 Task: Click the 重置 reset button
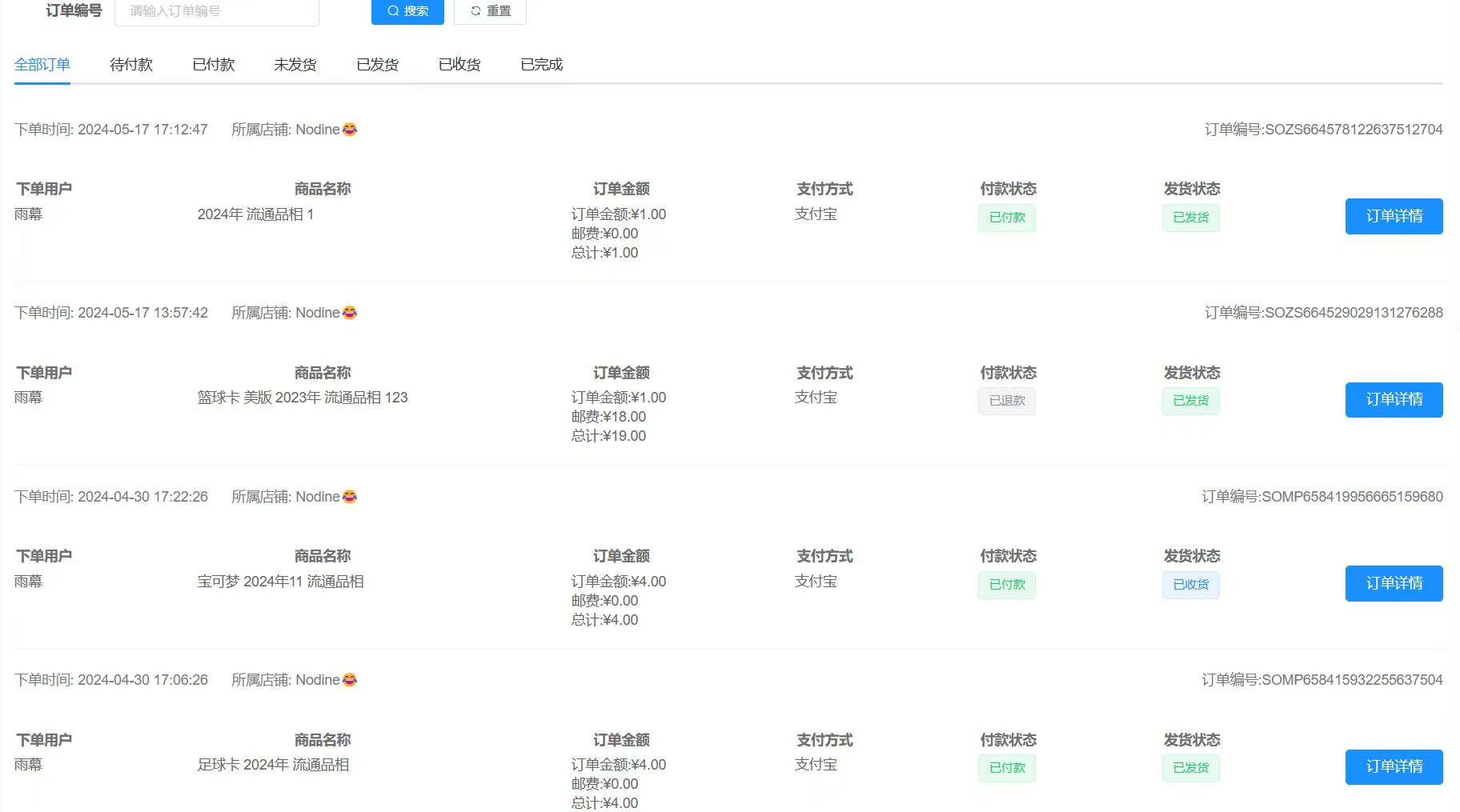[x=490, y=11]
